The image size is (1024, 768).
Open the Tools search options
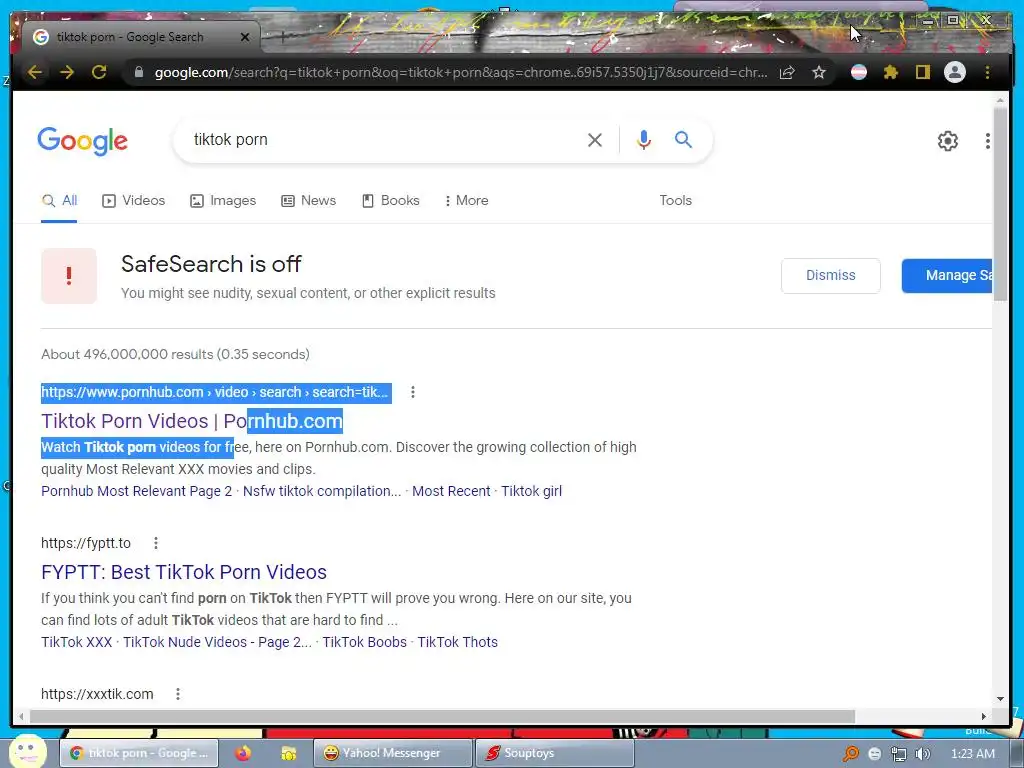coord(675,200)
